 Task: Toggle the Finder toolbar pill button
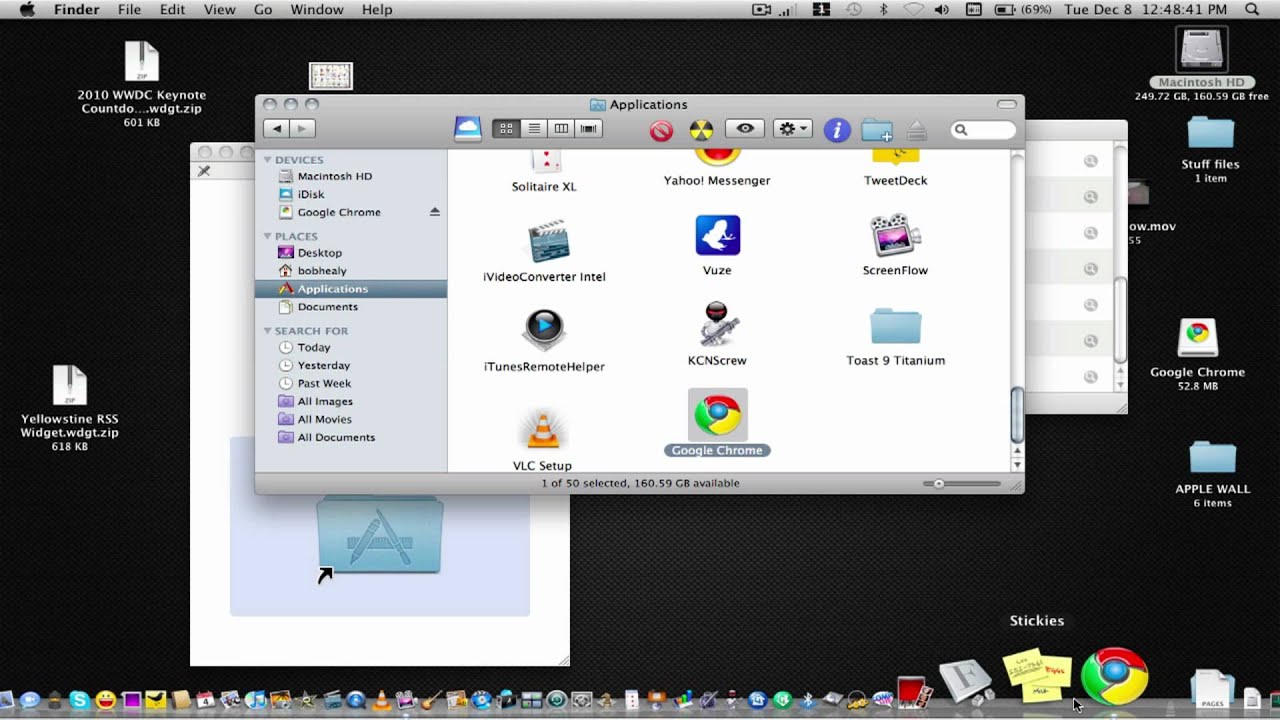(1006, 104)
